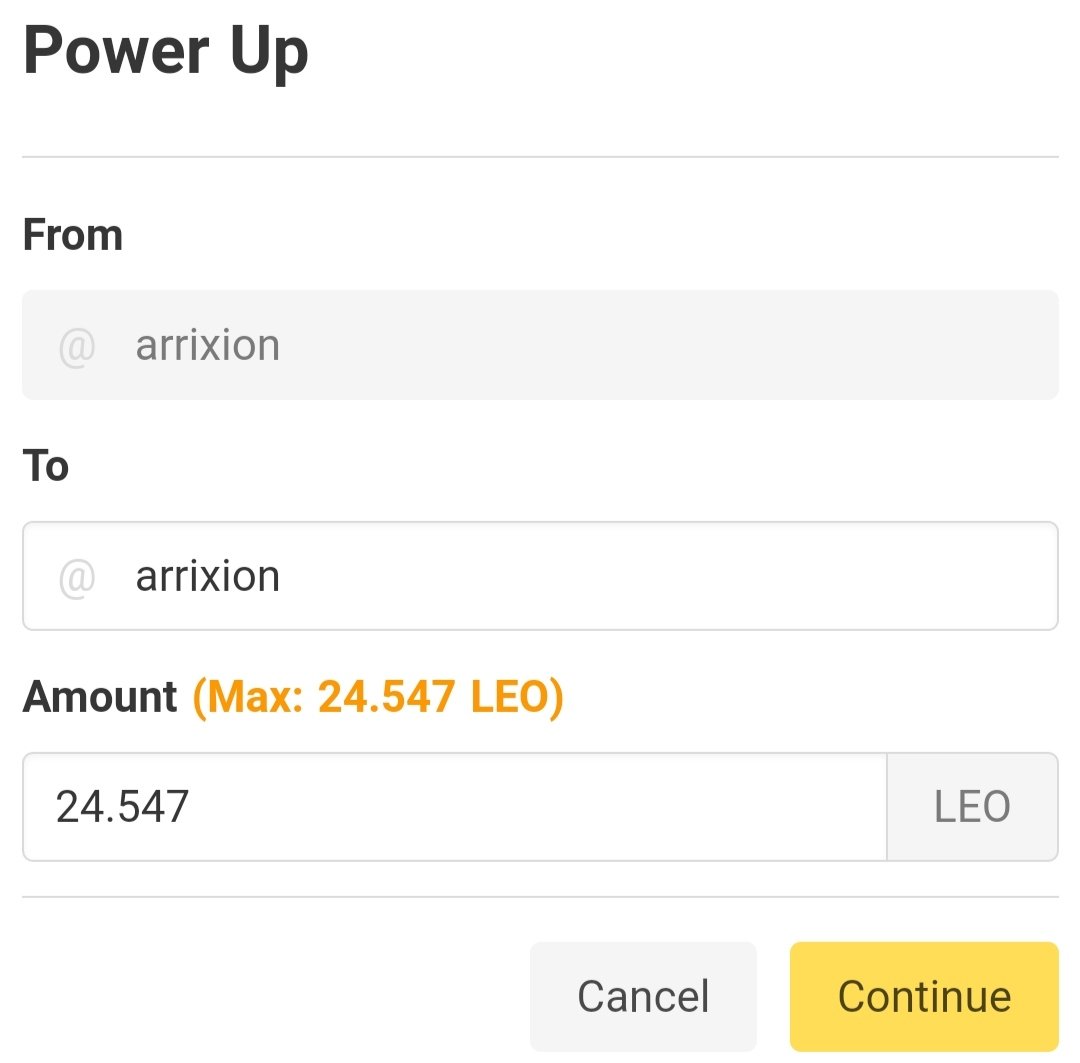Click the LEO currency suffix box
Image resolution: width=1080 pixels, height=1063 pixels.
point(972,807)
